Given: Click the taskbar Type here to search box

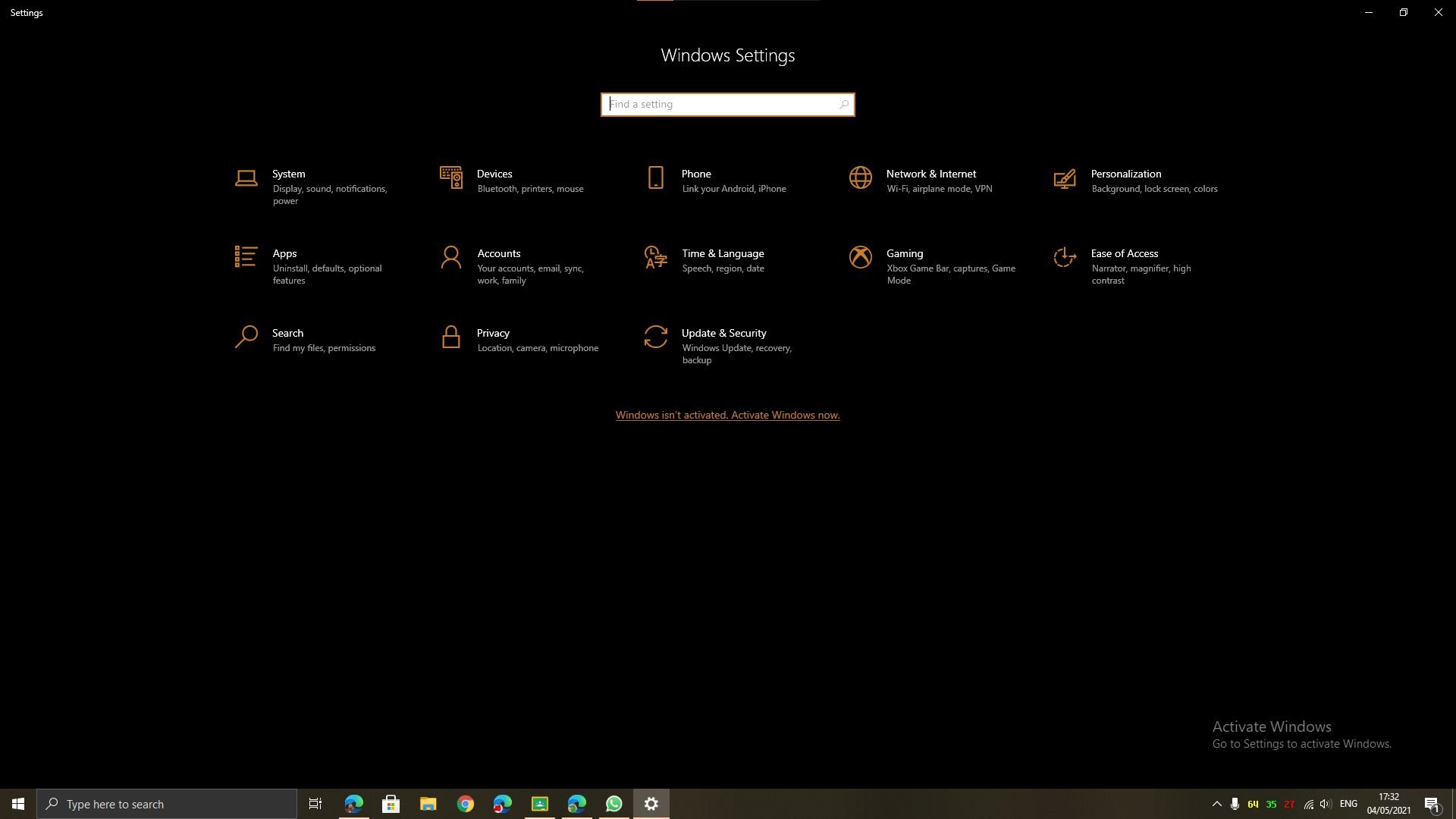Looking at the screenshot, I should 167,804.
